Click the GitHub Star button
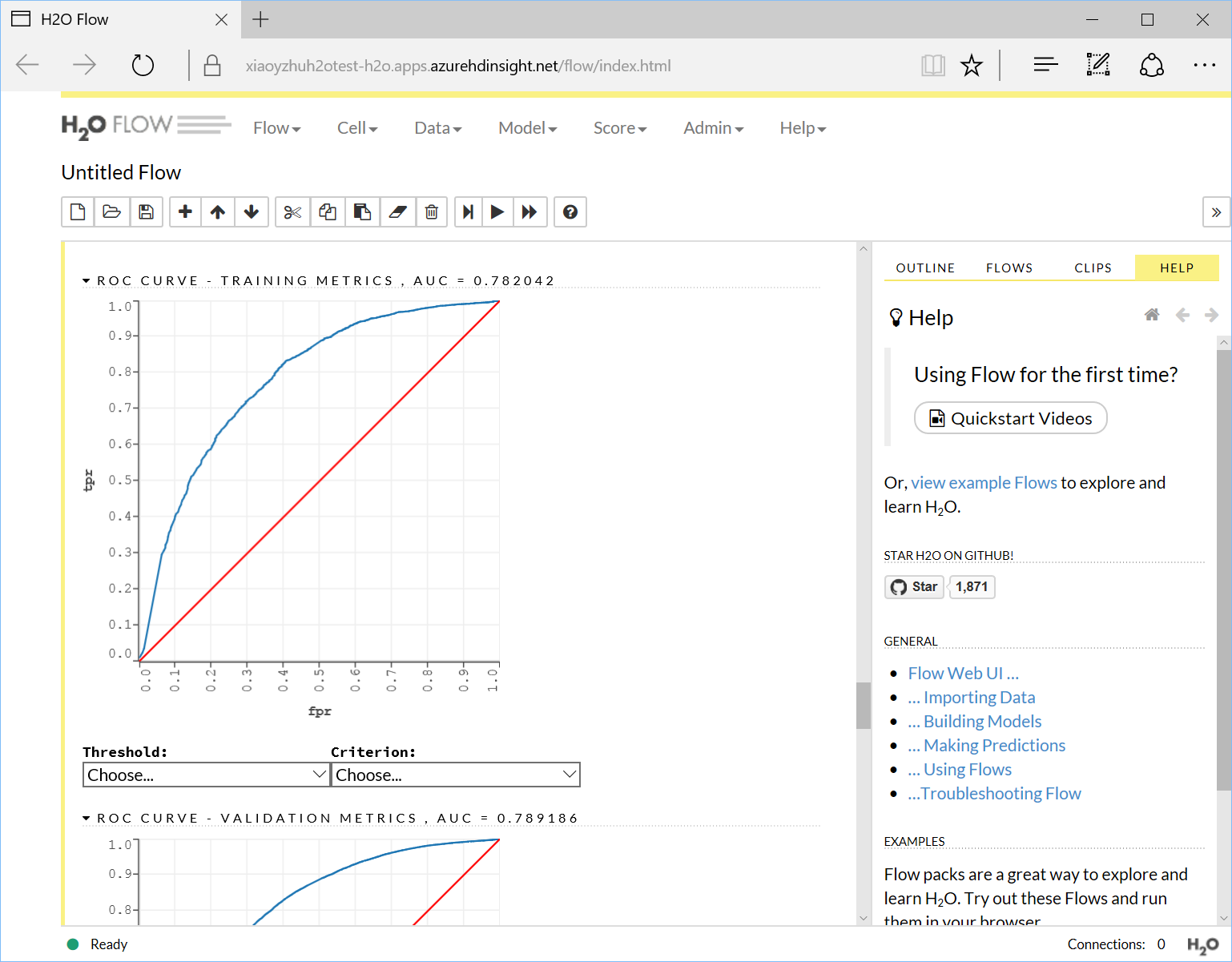 click(x=915, y=587)
